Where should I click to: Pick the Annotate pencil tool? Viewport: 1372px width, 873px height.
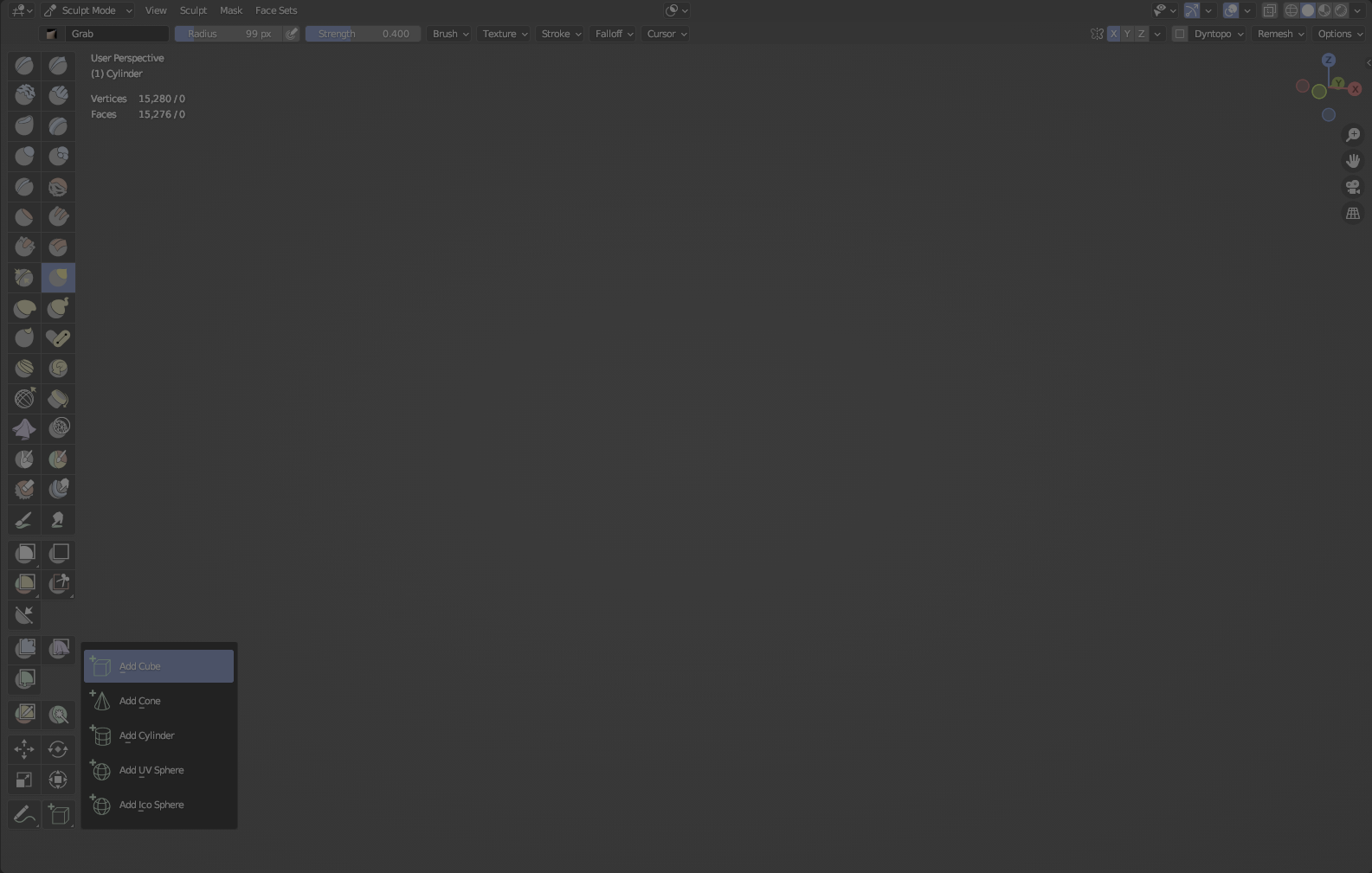coord(24,814)
